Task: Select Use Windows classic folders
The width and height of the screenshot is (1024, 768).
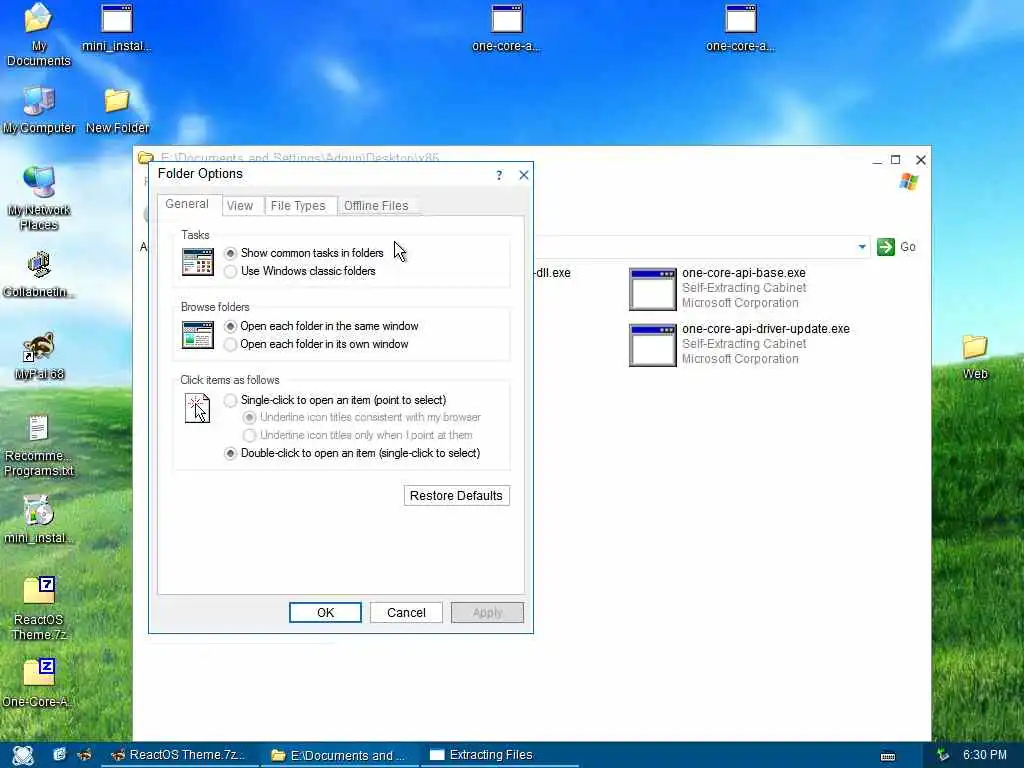Action: [x=300, y=271]
